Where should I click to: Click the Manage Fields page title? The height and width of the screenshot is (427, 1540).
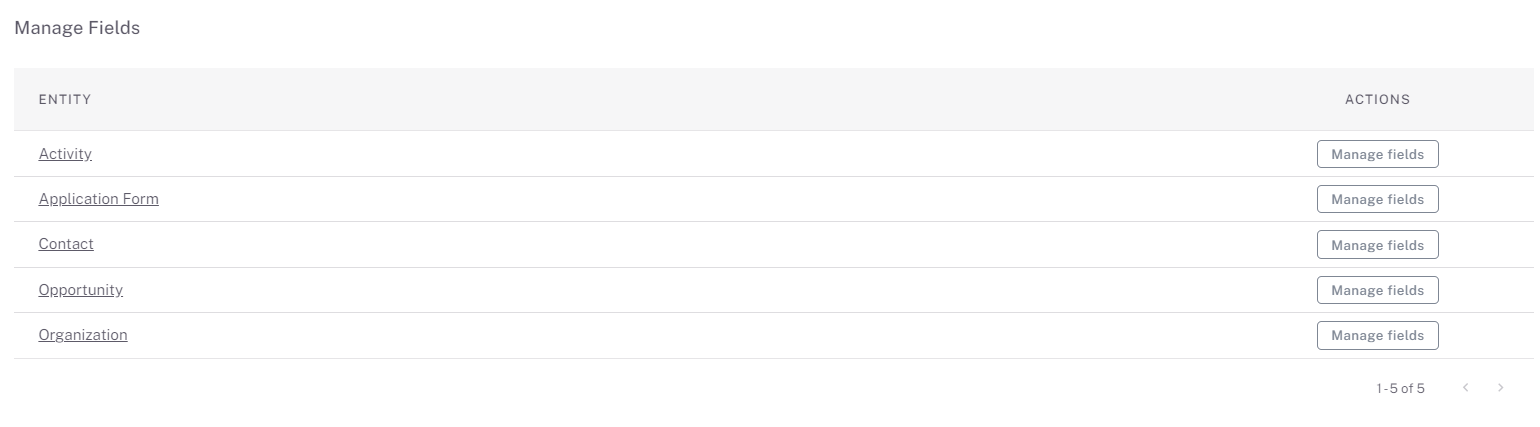77,28
